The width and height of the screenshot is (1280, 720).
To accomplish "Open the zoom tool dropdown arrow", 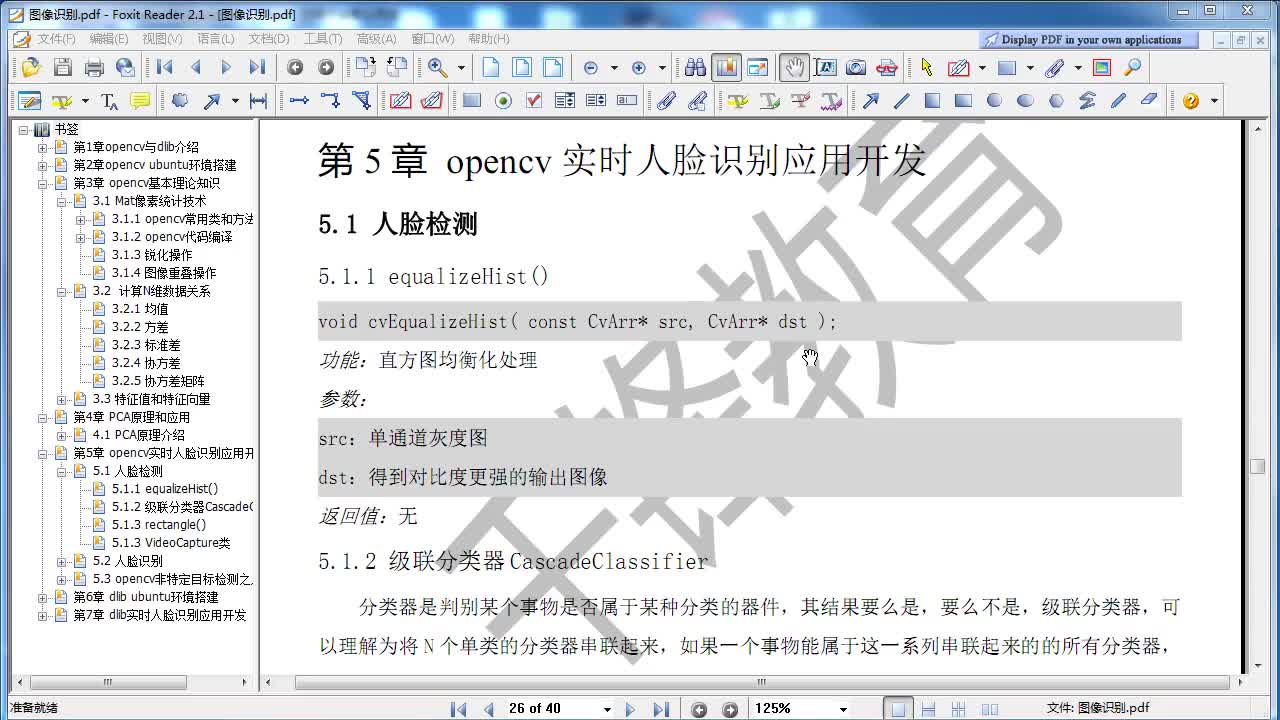I will 461,68.
